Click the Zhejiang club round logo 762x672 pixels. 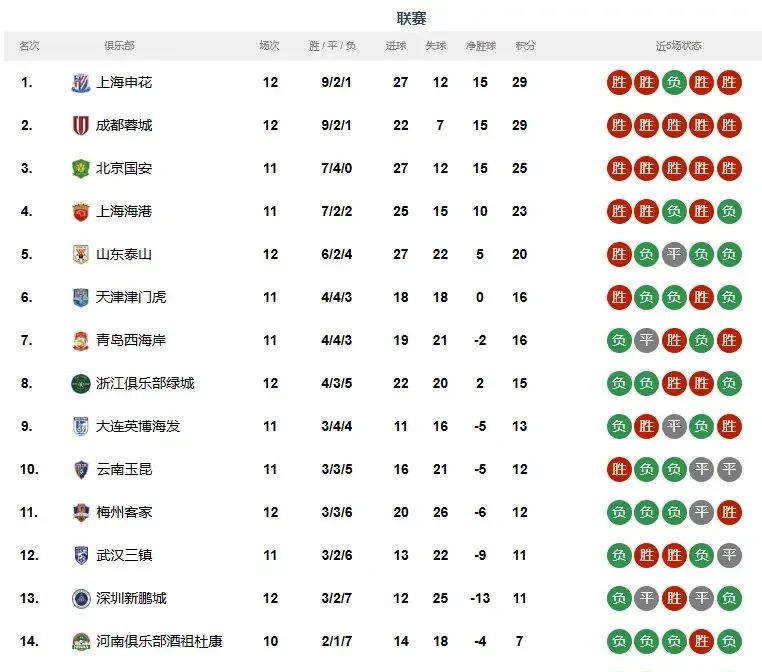[x=81, y=384]
